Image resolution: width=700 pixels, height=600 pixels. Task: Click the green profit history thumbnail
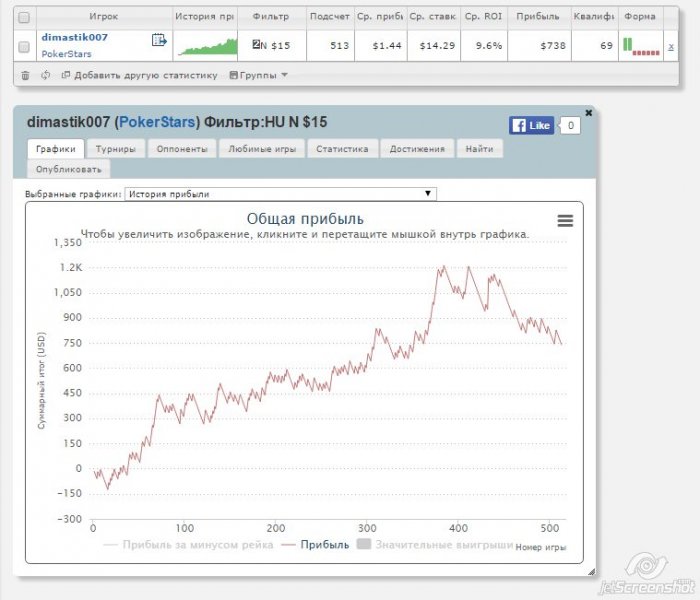tap(207, 46)
